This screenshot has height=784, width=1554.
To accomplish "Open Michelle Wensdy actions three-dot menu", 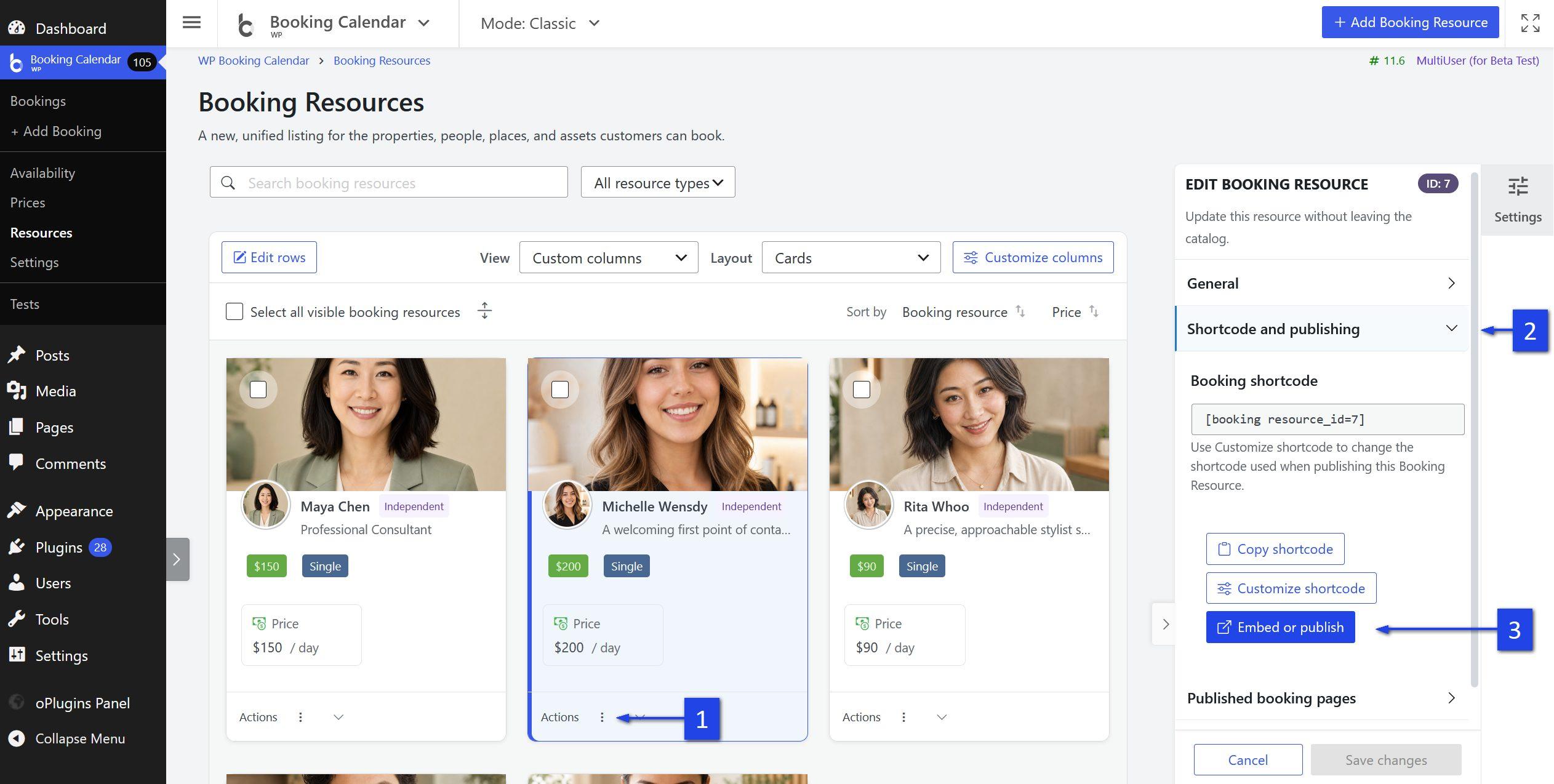I will (602, 717).
